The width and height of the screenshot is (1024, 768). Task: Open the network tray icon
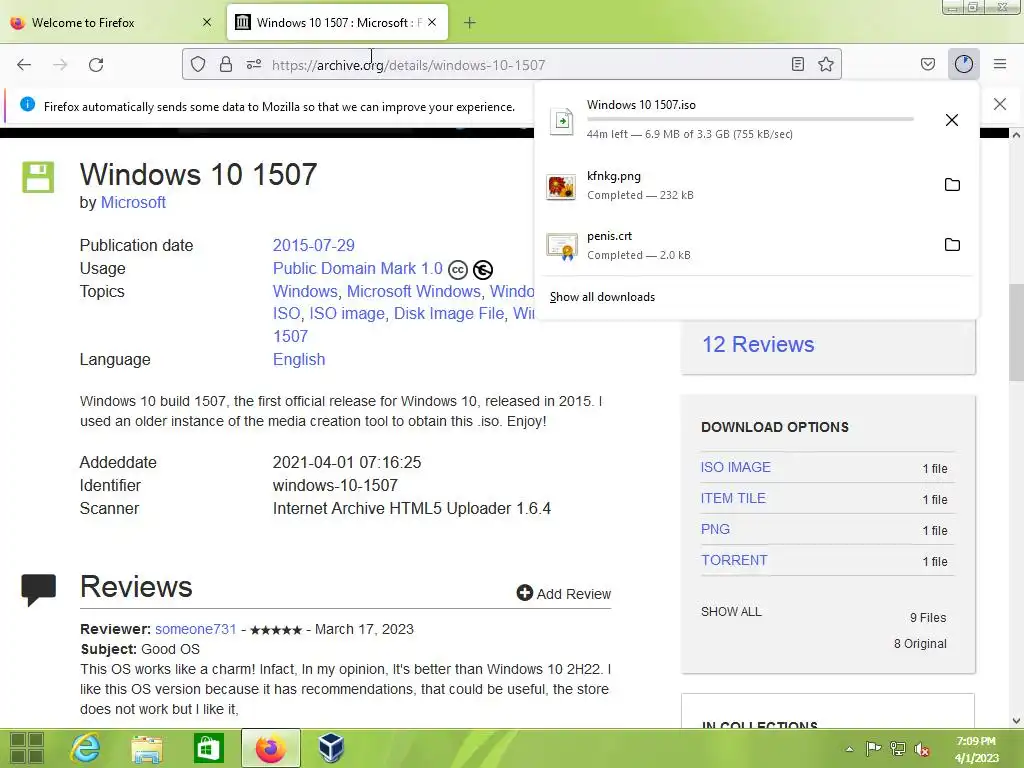898,748
